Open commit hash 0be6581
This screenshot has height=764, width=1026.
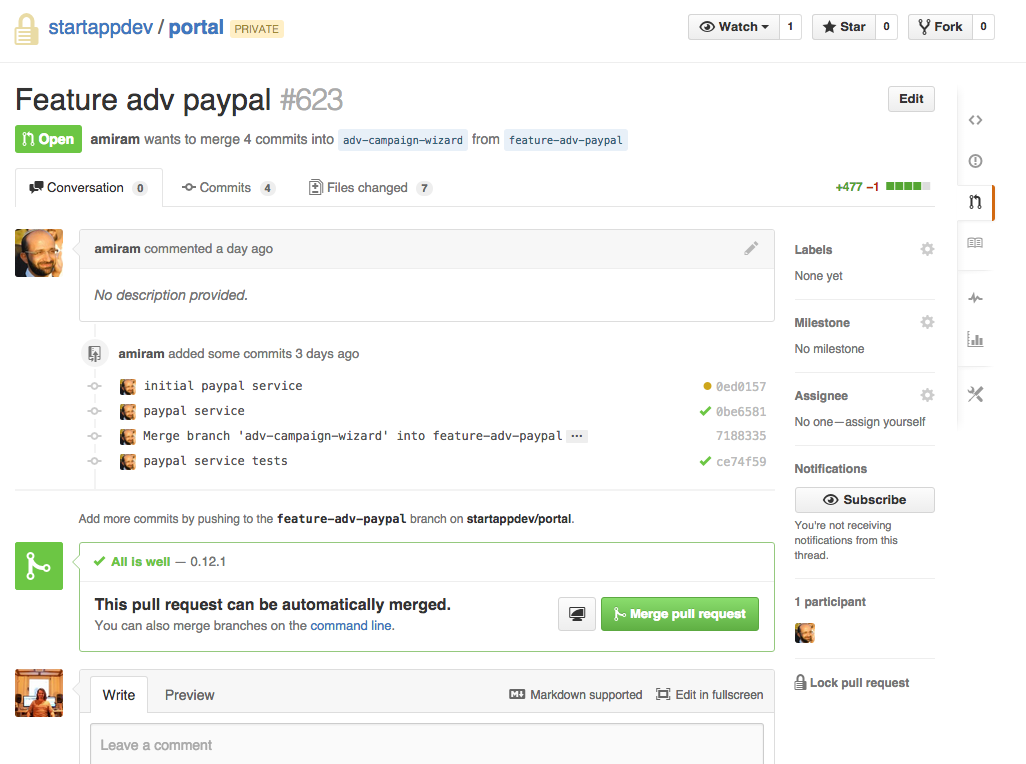click(x=741, y=411)
